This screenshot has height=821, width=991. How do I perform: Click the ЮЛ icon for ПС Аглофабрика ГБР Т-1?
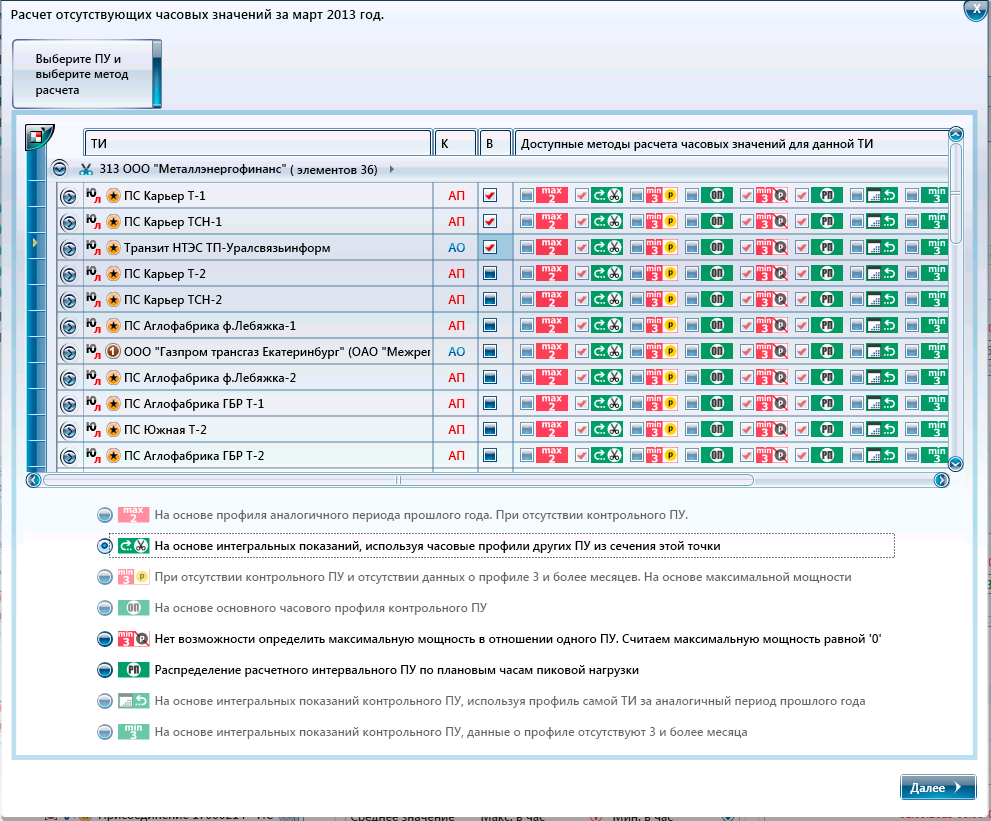(93, 404)
